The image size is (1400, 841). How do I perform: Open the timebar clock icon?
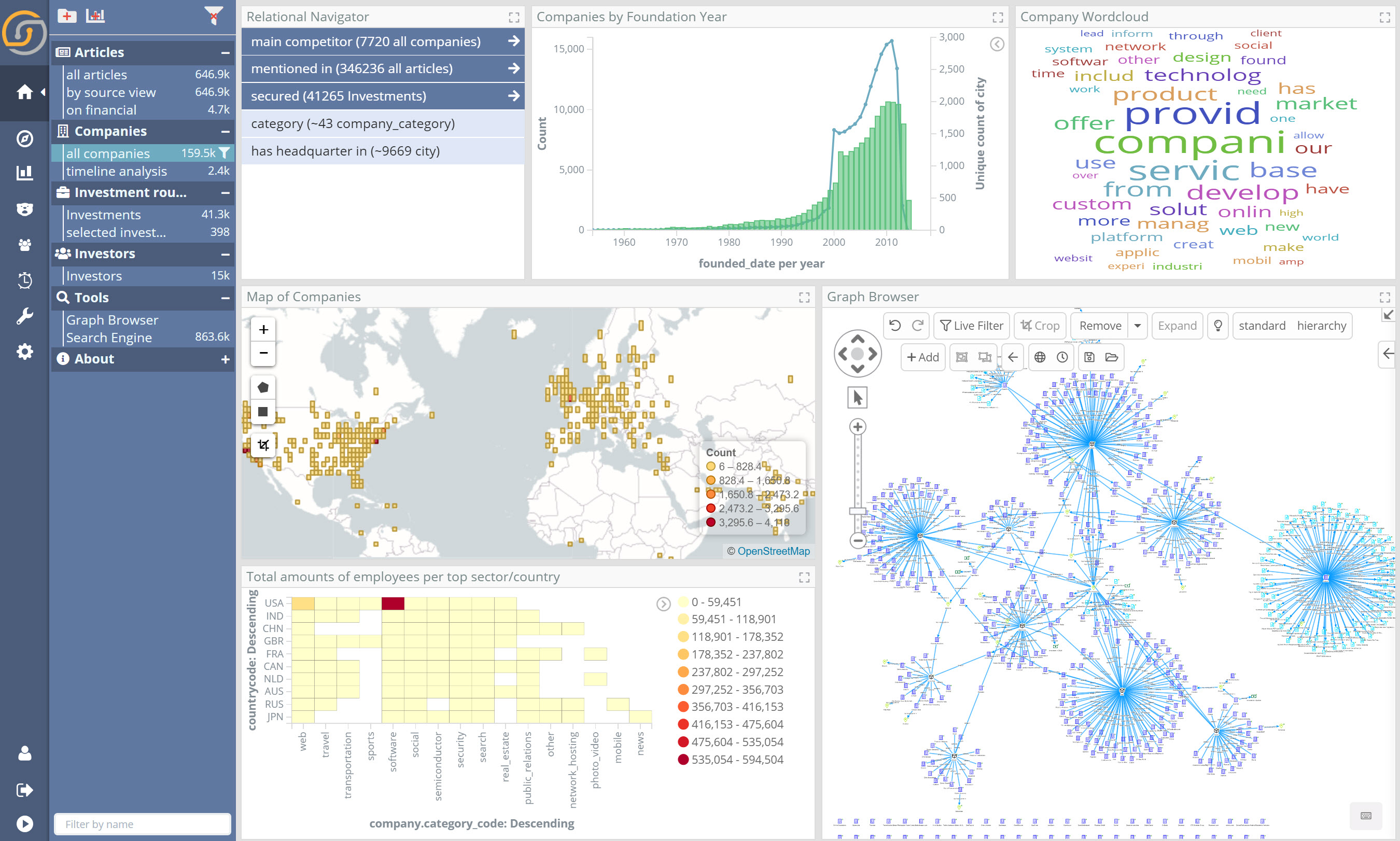(x=1062, y=357)
